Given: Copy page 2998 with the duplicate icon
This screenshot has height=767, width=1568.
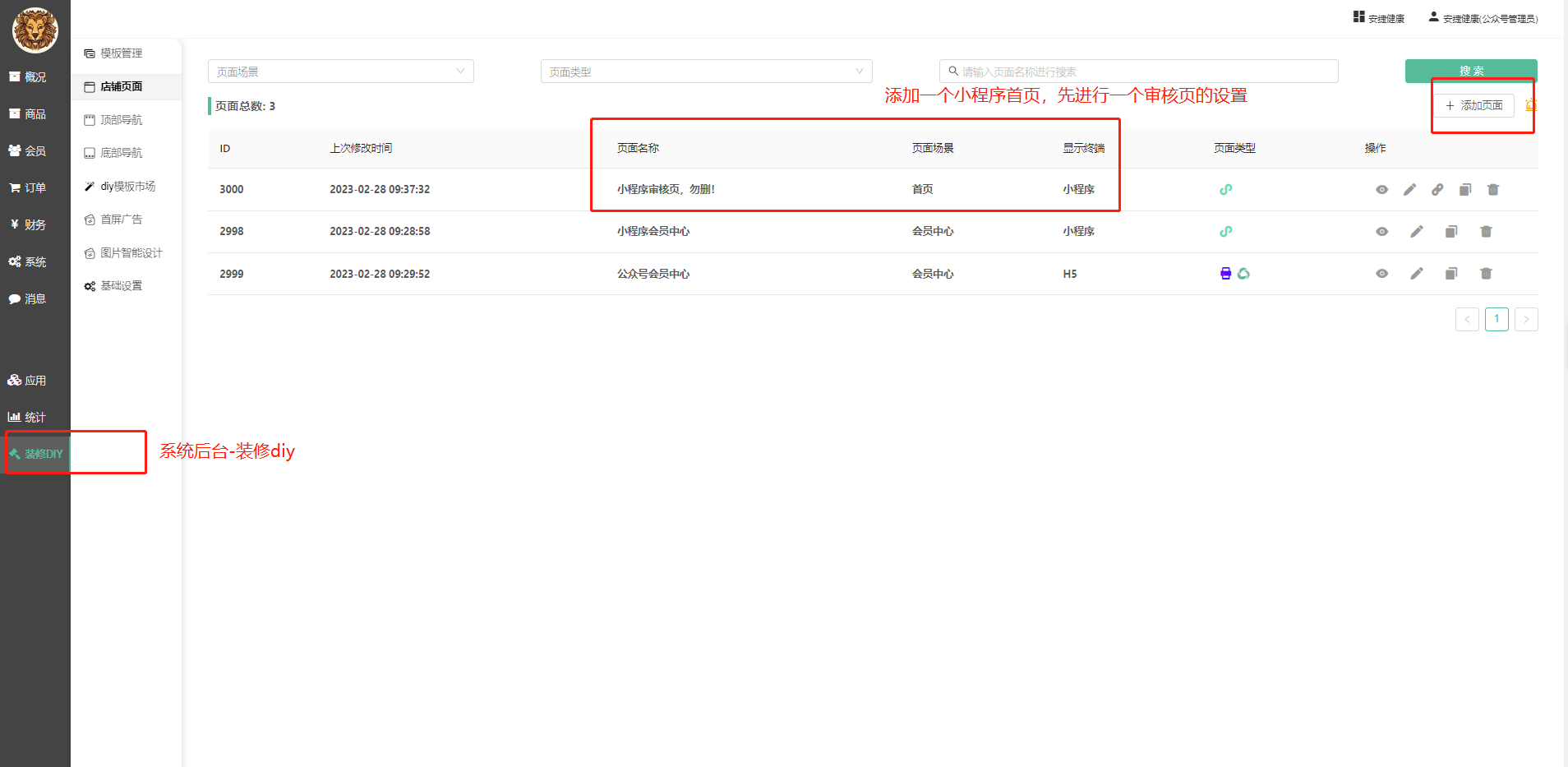Looking at the screenshot, I should (x=1451, y=232).
